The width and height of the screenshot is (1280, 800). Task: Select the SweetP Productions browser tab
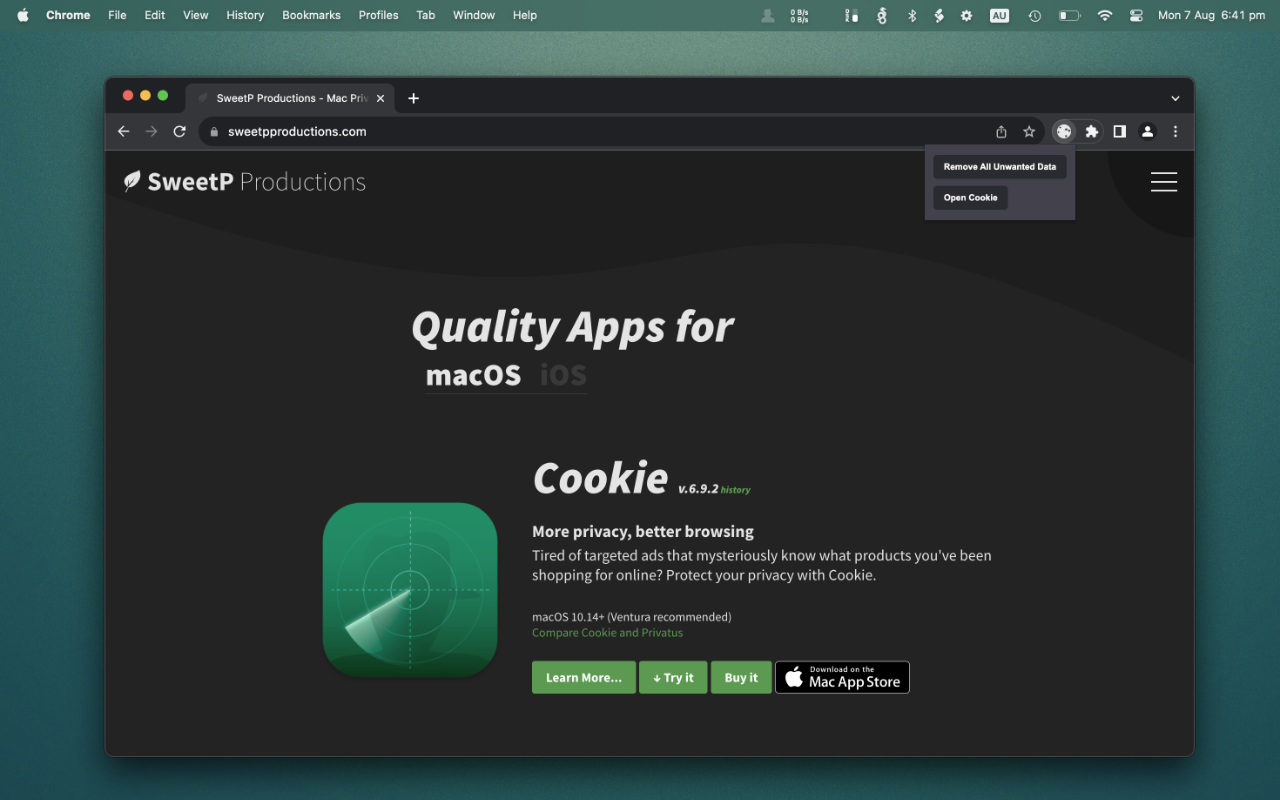point(290,98)
